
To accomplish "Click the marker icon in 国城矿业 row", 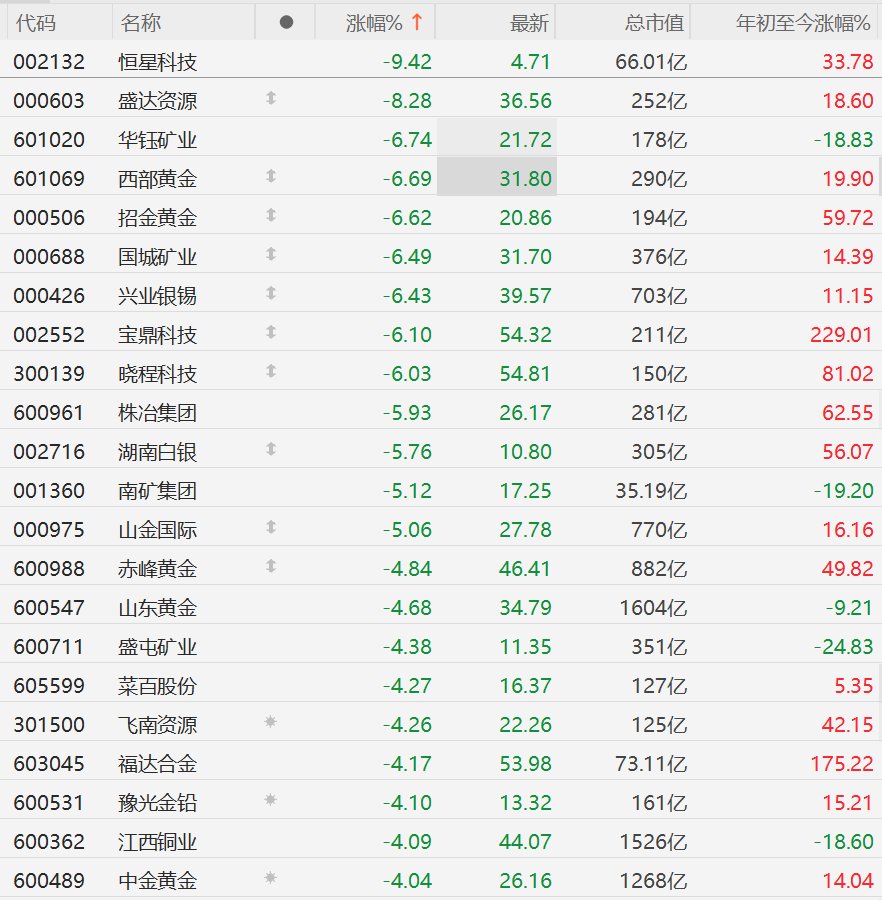I will pos(271,255).
